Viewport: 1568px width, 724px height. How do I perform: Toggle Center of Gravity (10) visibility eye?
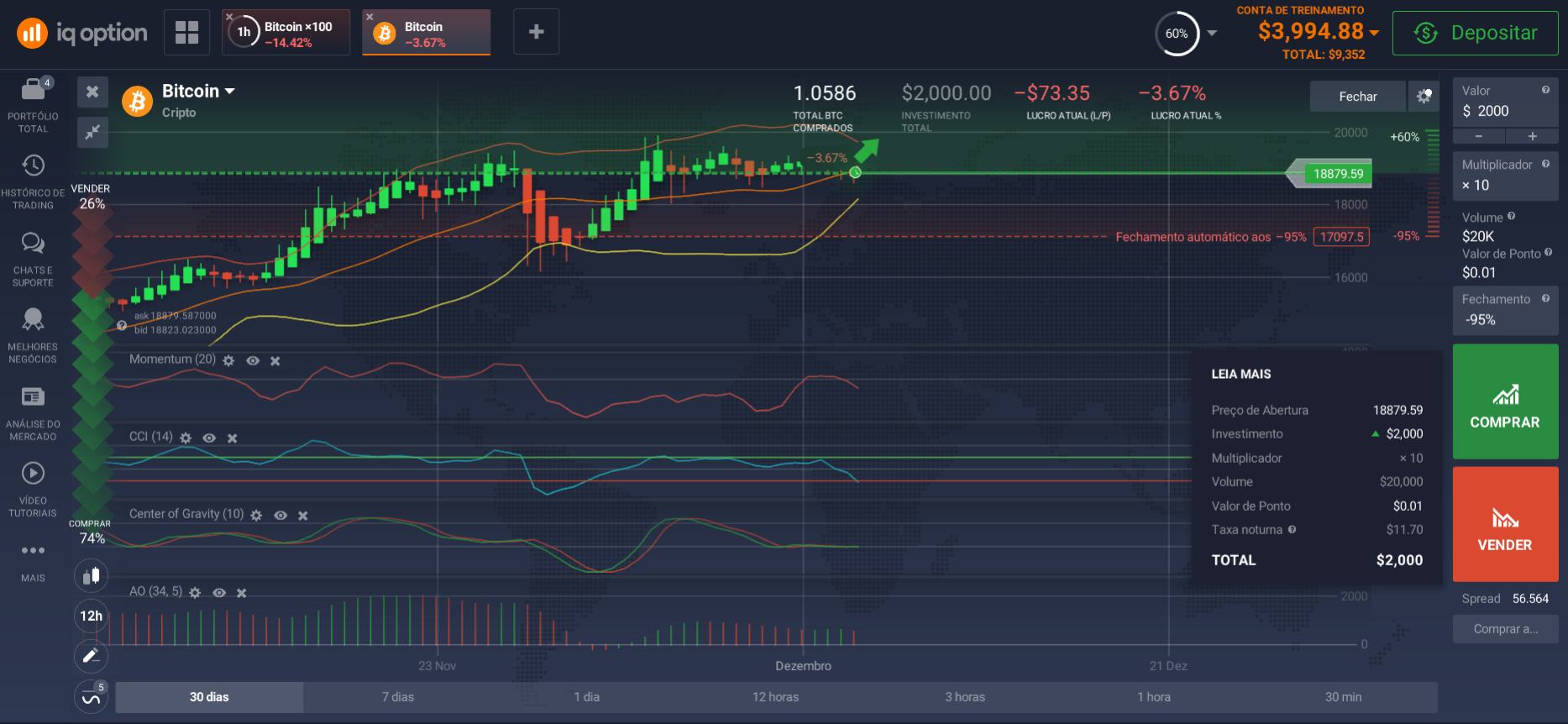[x=281, y=515]
